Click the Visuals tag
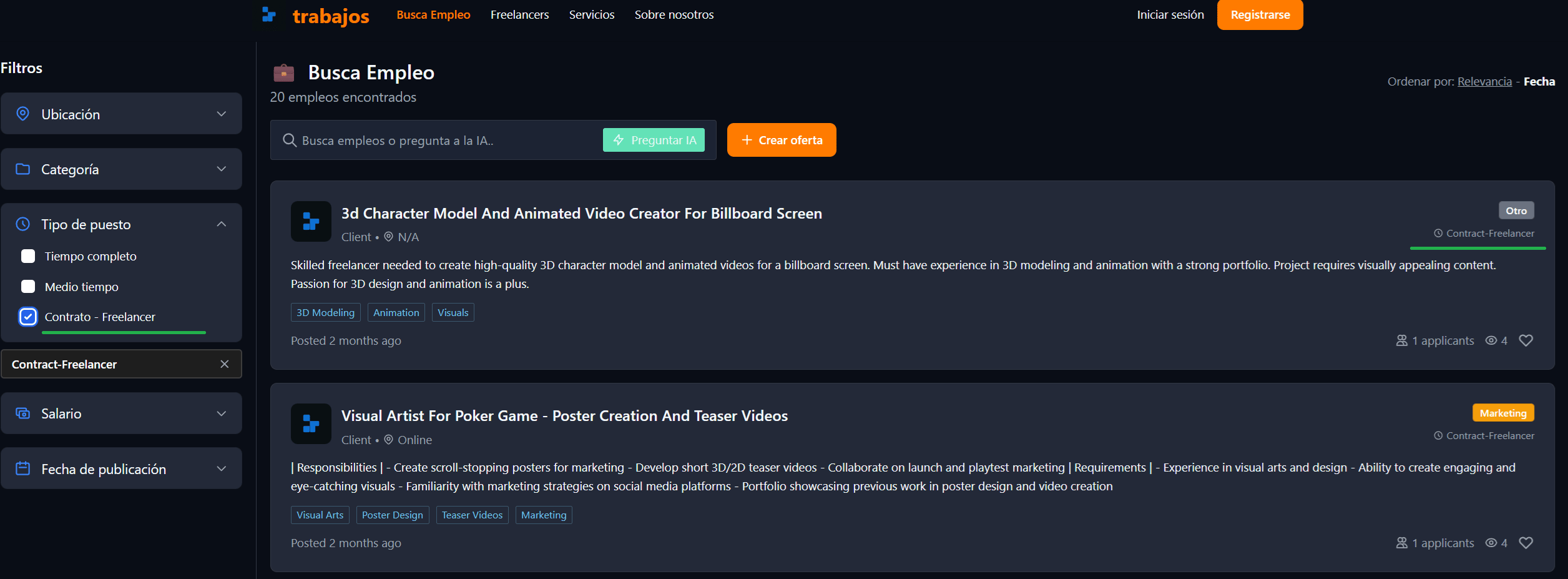 453,312
